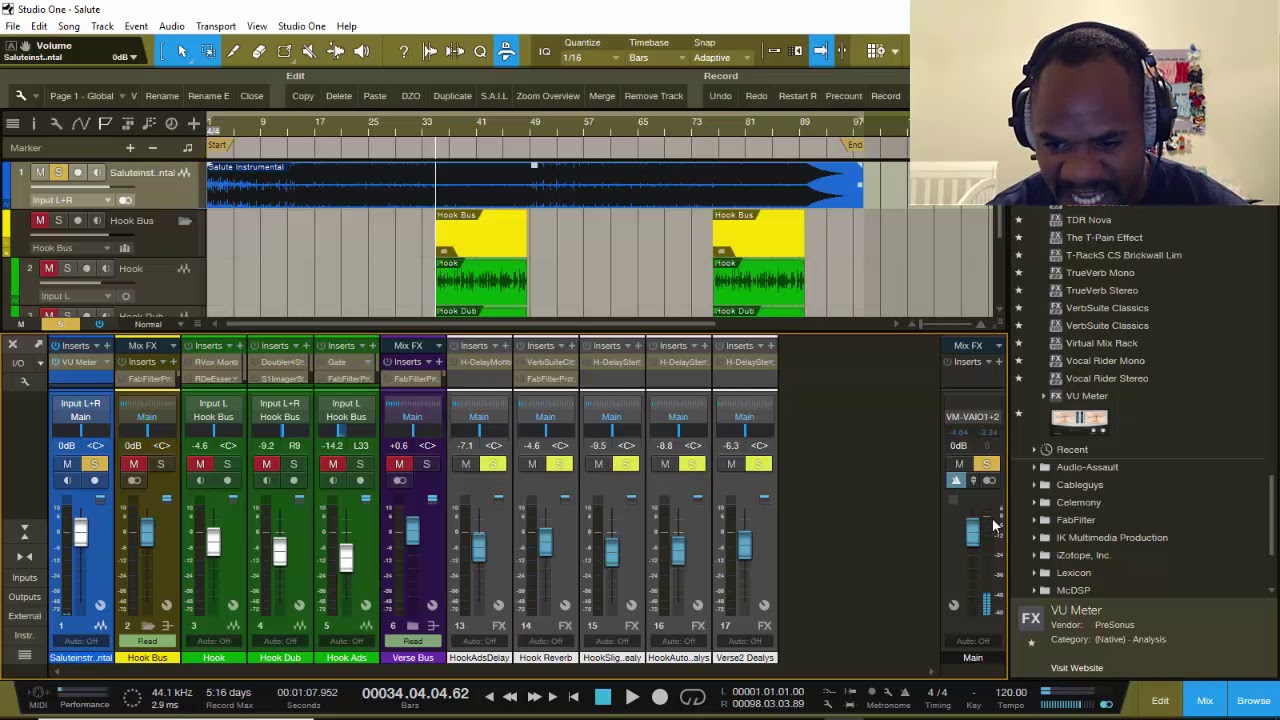
Task: Open the File menu
Action: pos(13,26)
